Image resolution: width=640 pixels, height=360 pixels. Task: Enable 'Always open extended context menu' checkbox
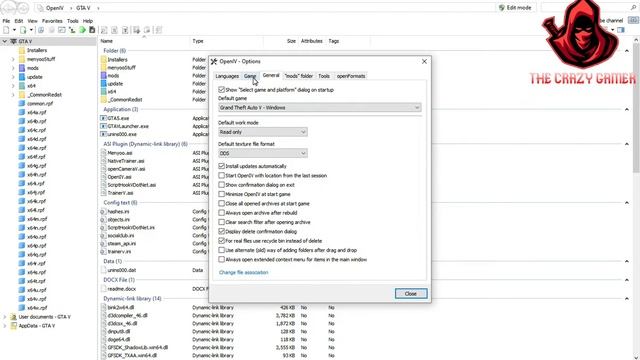(222, 260)
